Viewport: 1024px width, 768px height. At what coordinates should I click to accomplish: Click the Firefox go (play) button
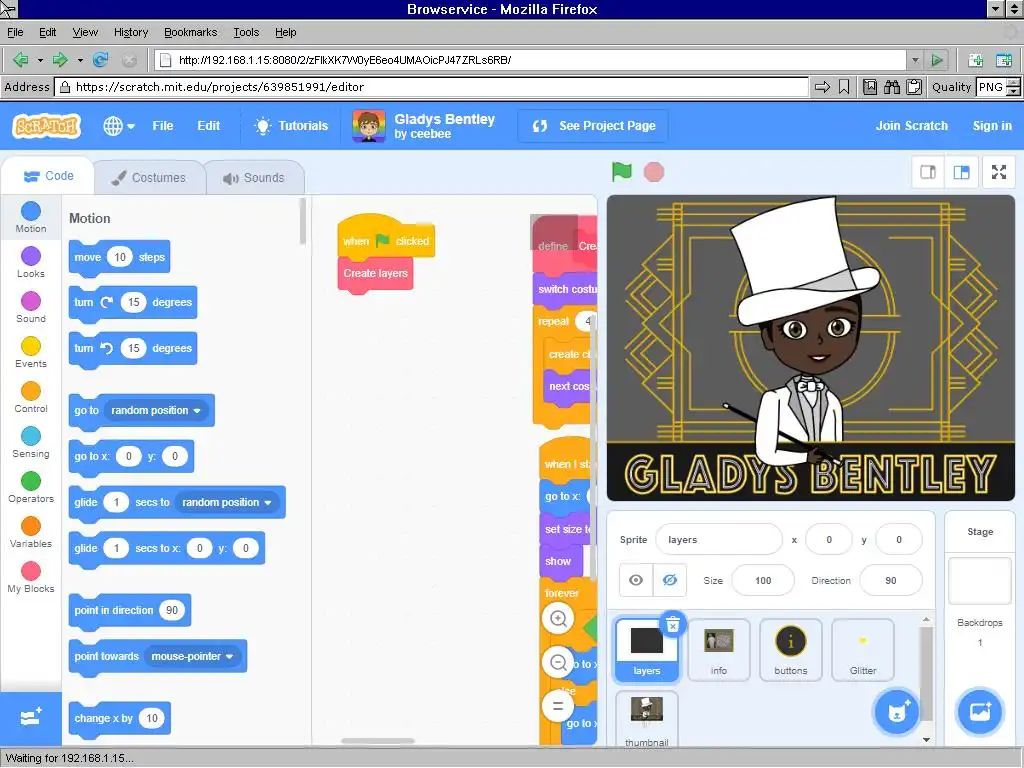point(937,60)
